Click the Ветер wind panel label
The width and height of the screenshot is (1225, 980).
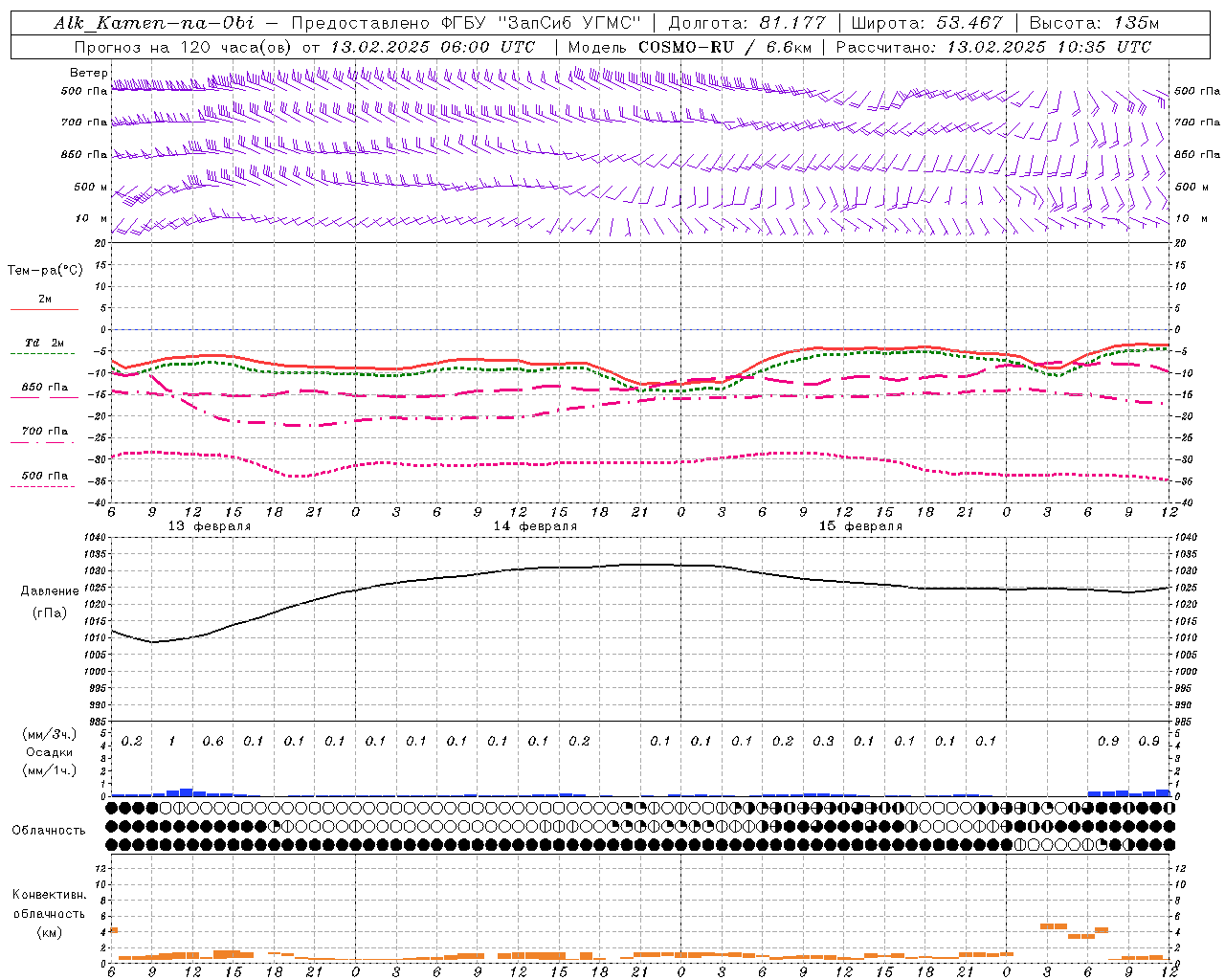[88, 73]
